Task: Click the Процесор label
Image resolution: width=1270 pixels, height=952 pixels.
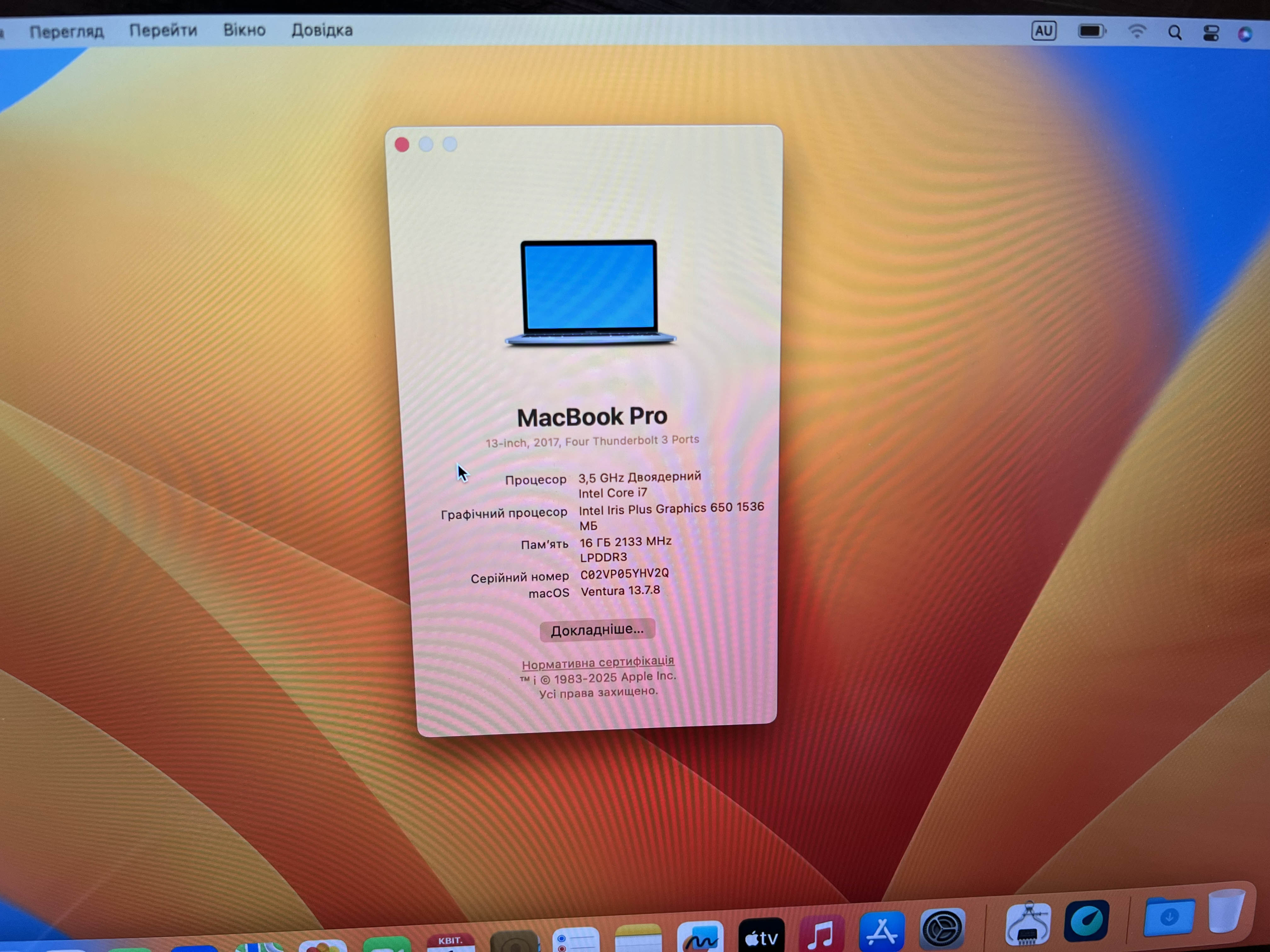Action: tap(536, 480)
